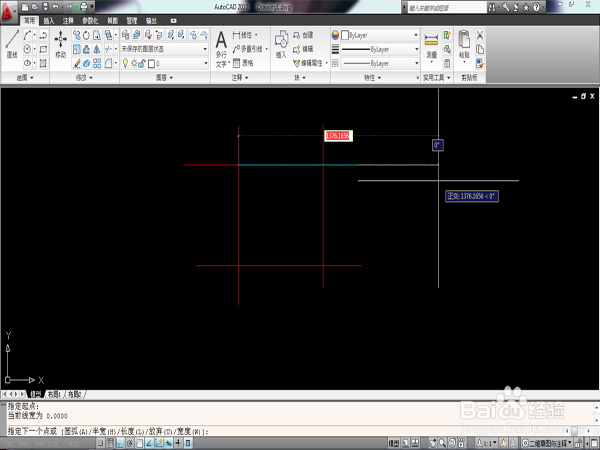Toggle Object Snap in the status bar

point(139,443)
